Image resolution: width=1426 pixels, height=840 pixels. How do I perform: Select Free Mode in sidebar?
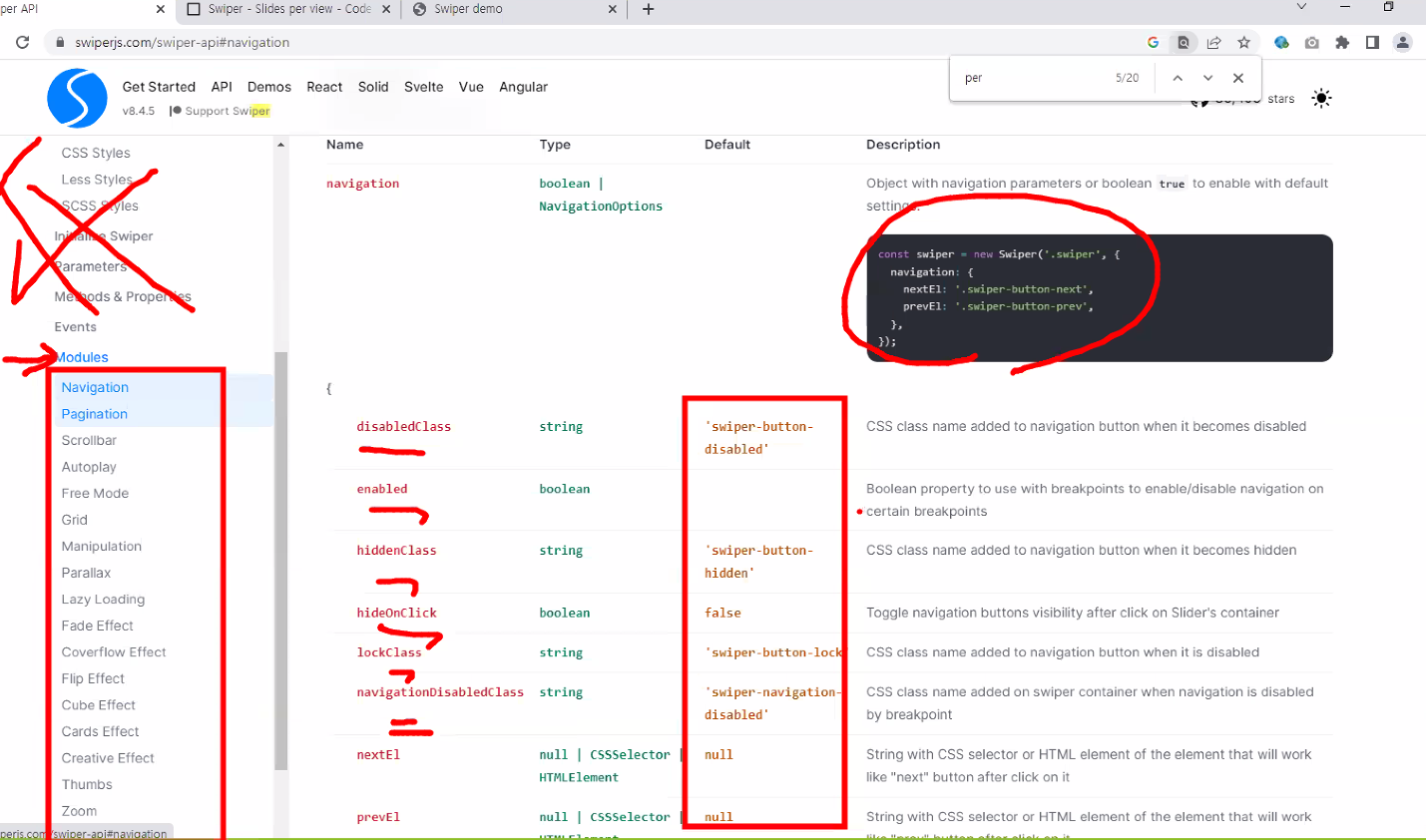coord(95,493)
